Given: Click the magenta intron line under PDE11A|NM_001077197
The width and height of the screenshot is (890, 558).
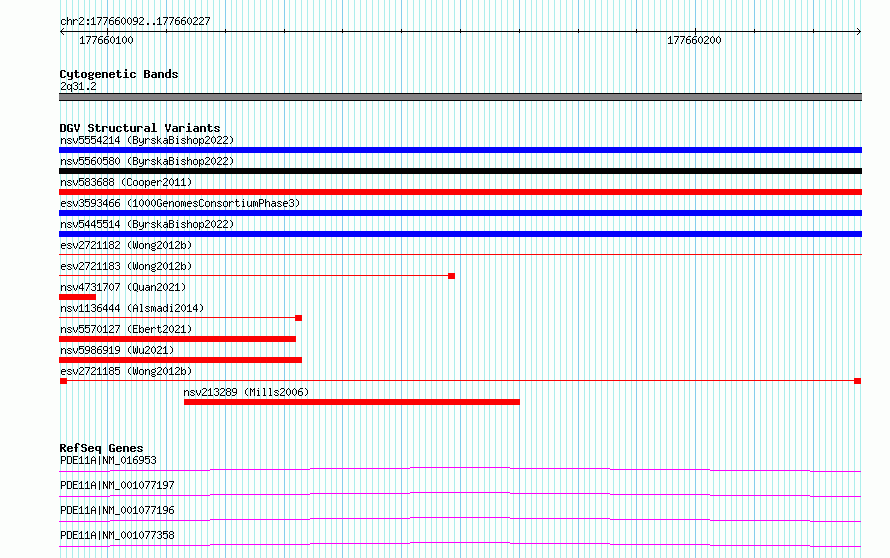Looking at the screenshot, I should [460, 494].
